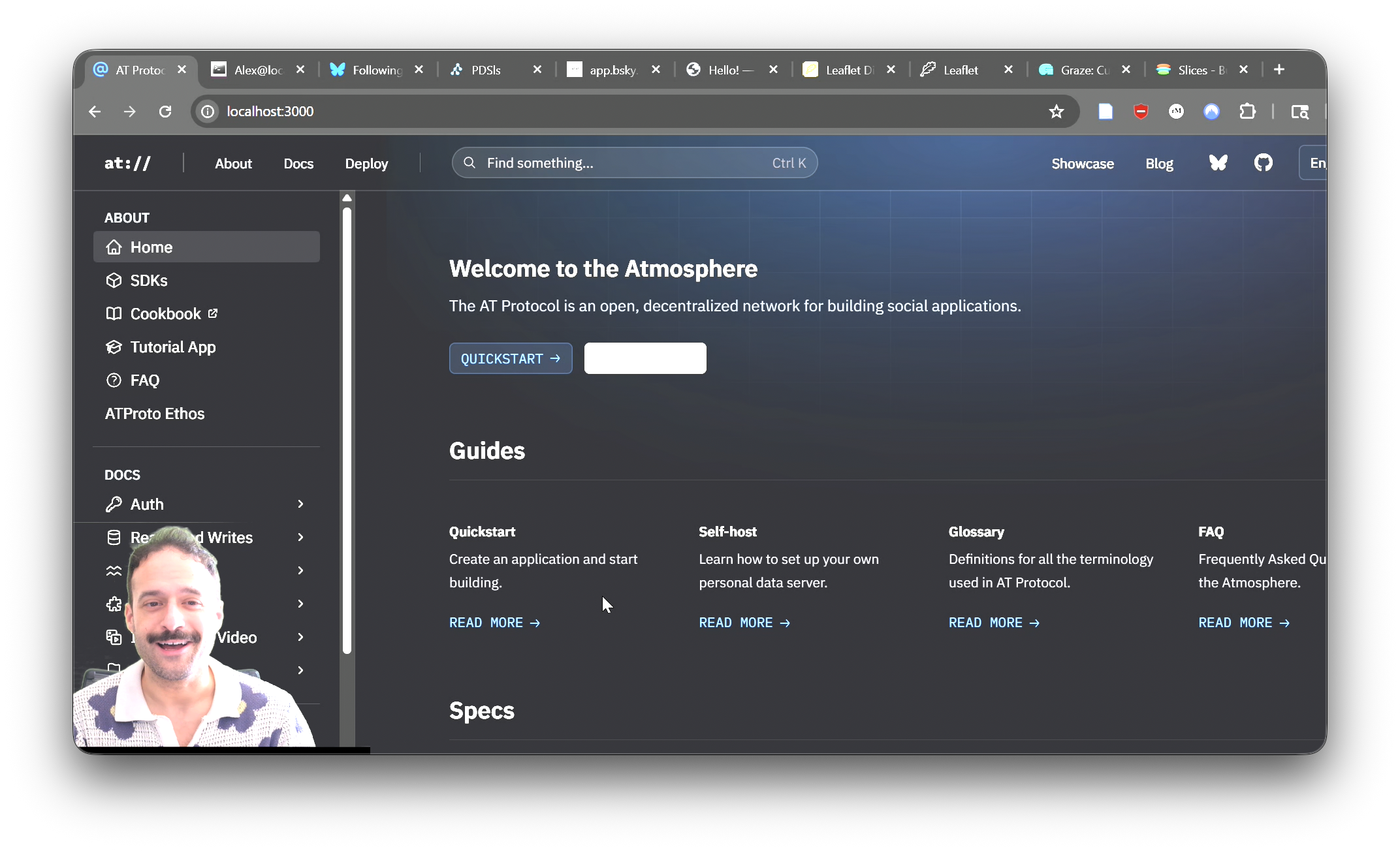This screenshot has width=1400, height=851.
Task: Open Bluesky butterfly icon in header
Action: (x=1218, y=163)
